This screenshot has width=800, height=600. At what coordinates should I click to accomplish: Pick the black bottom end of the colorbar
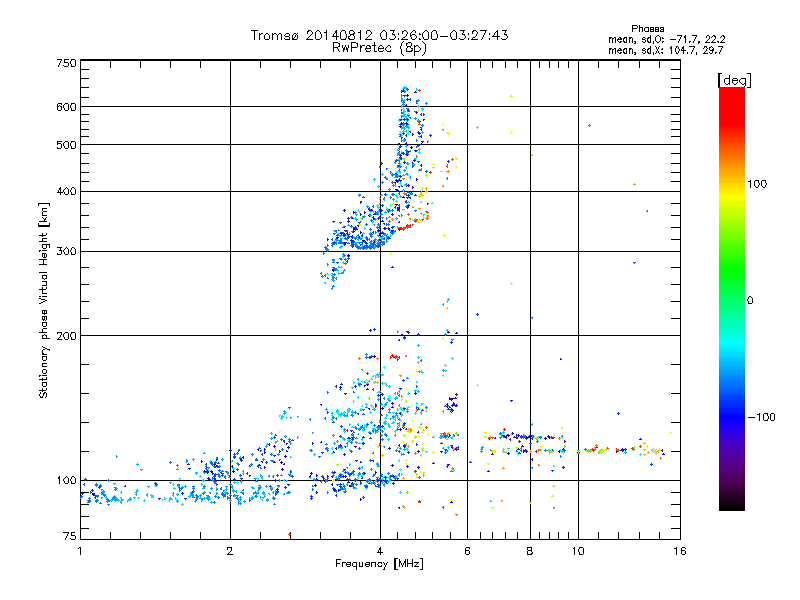pos(732,503)
